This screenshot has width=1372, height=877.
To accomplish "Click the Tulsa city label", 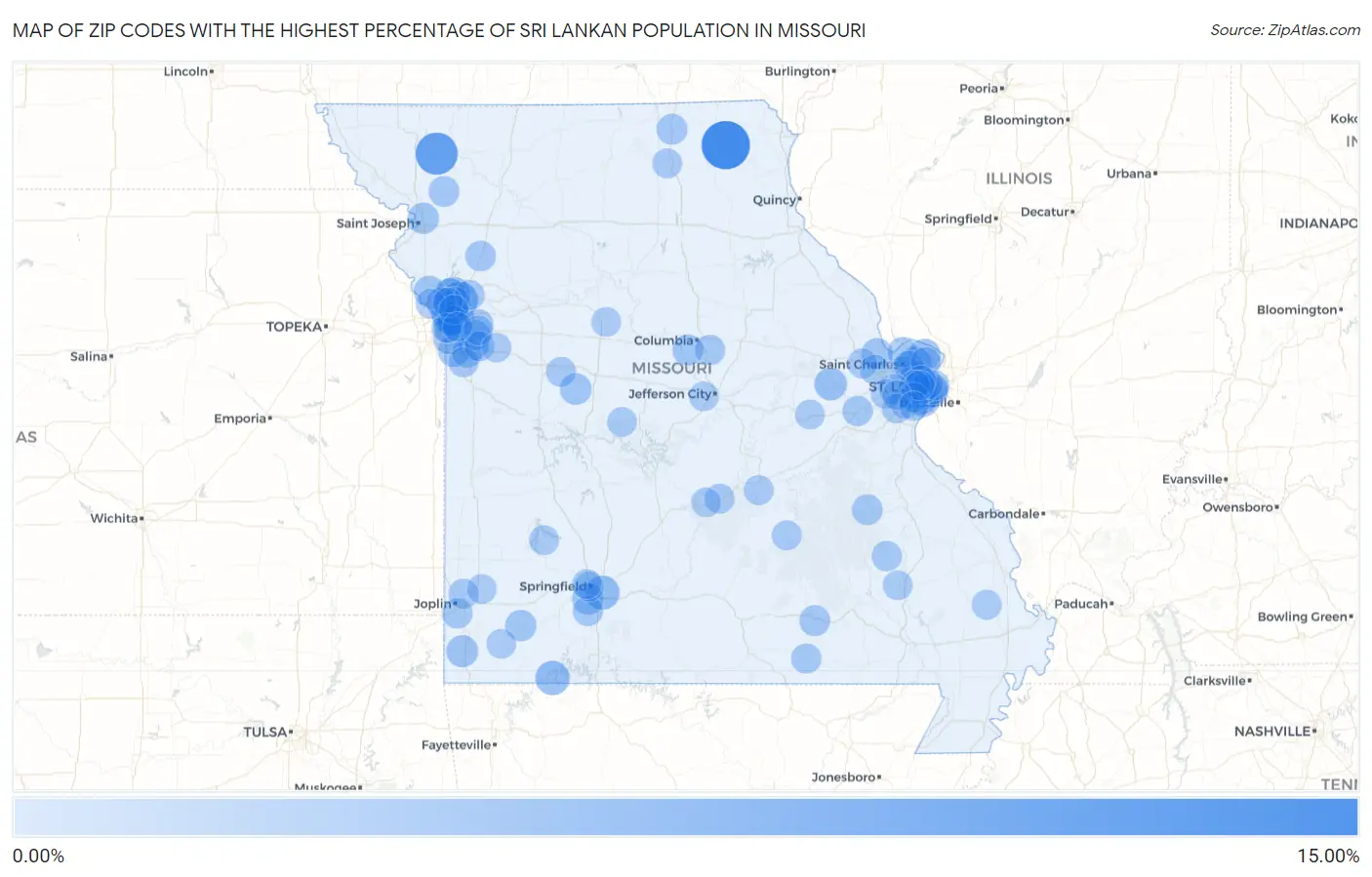I will [266, 732].
